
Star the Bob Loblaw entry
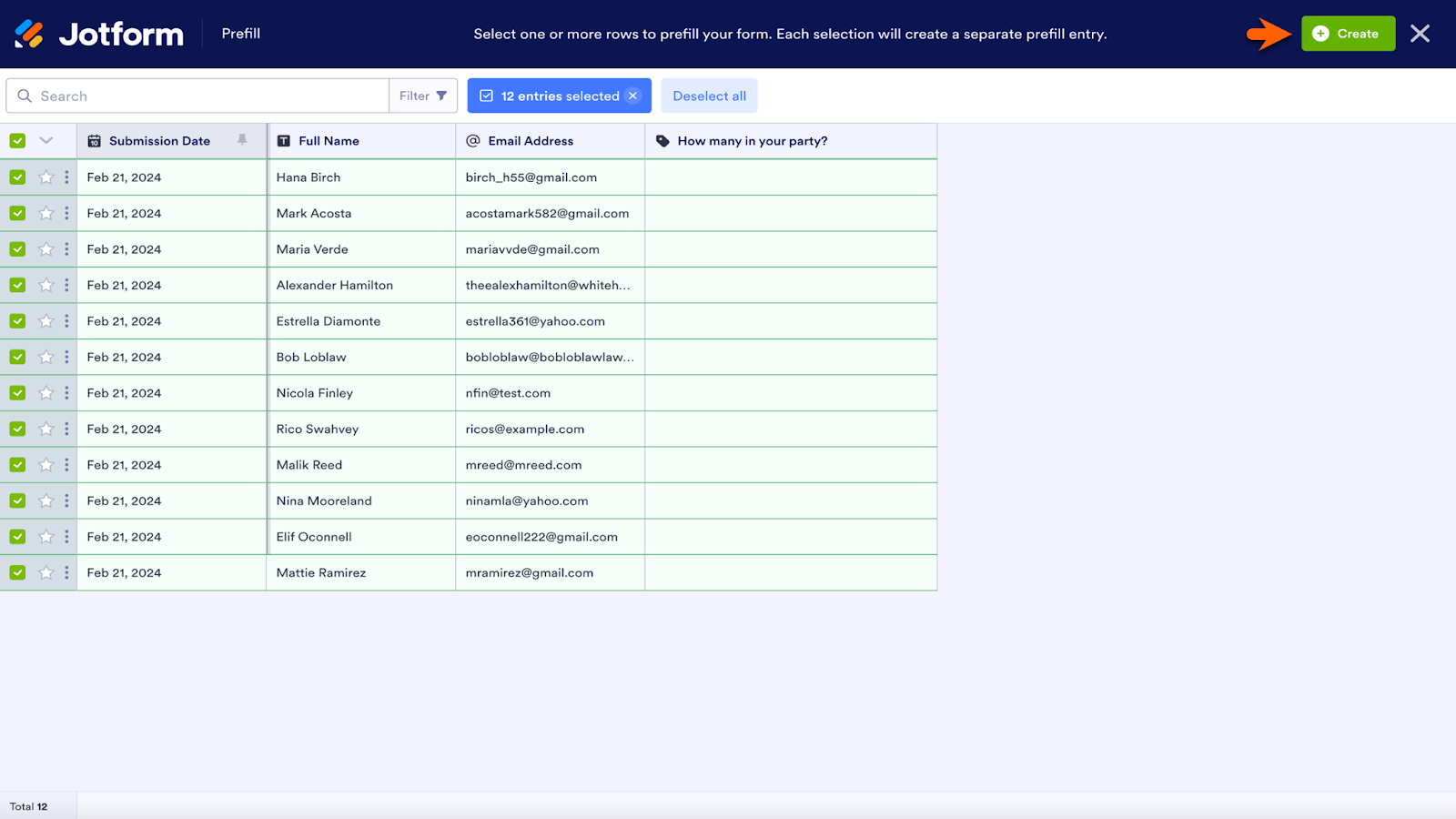point(46,357)
